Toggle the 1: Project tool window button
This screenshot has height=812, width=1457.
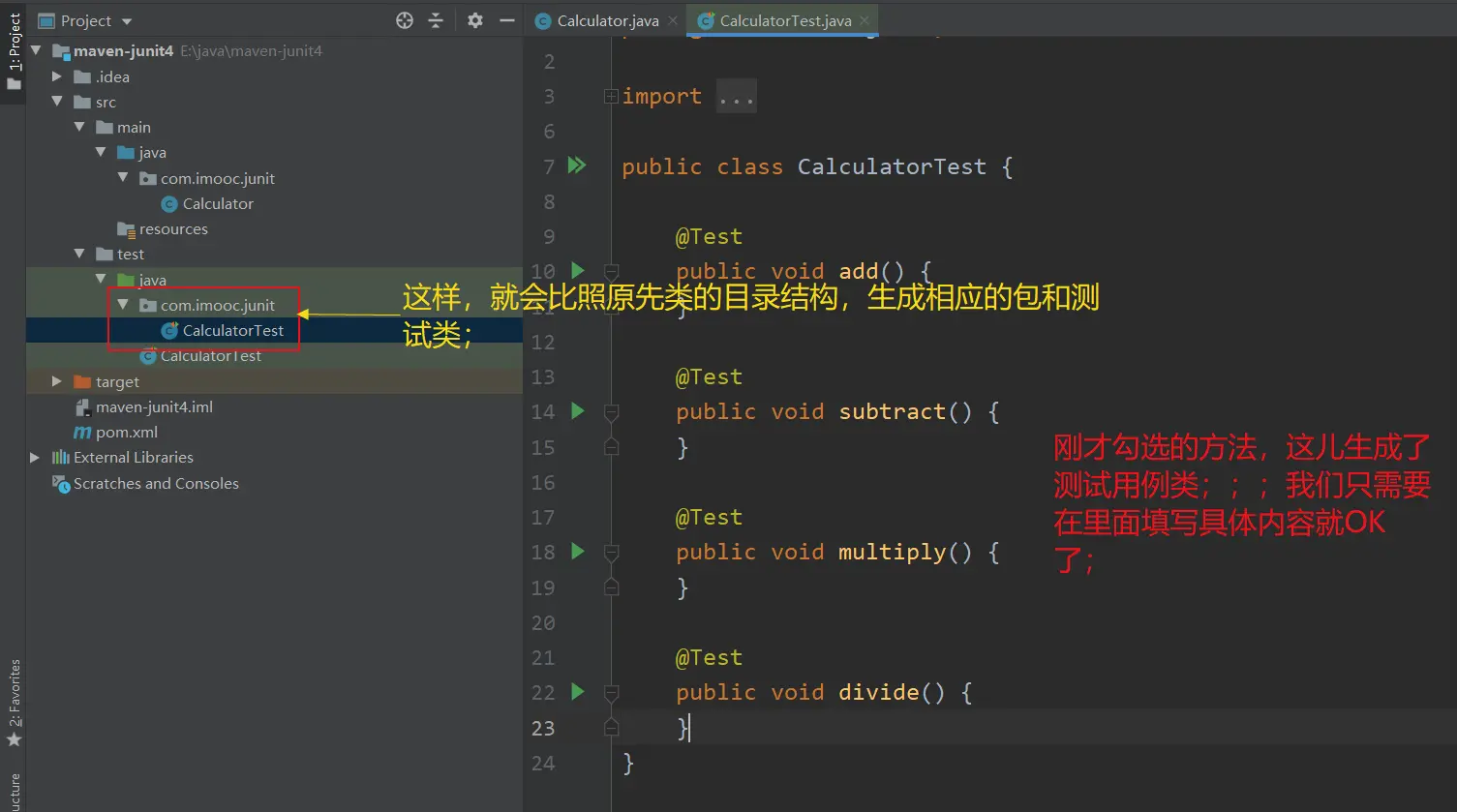click(14, 53)
